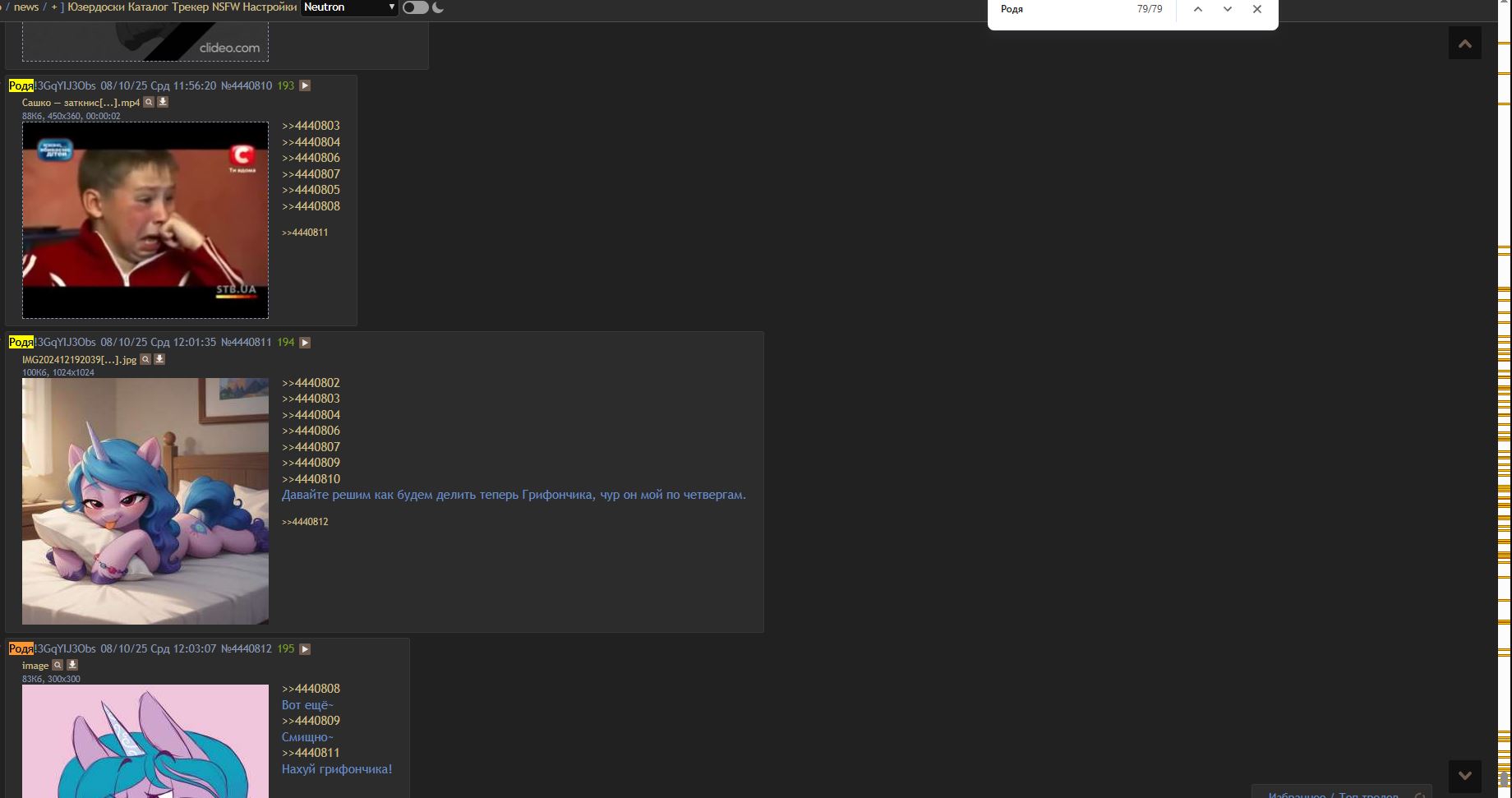The height and width of the screenshot is (798, 1512).
Task: Click NSFW in top navigation
Action: click(226, 7)
